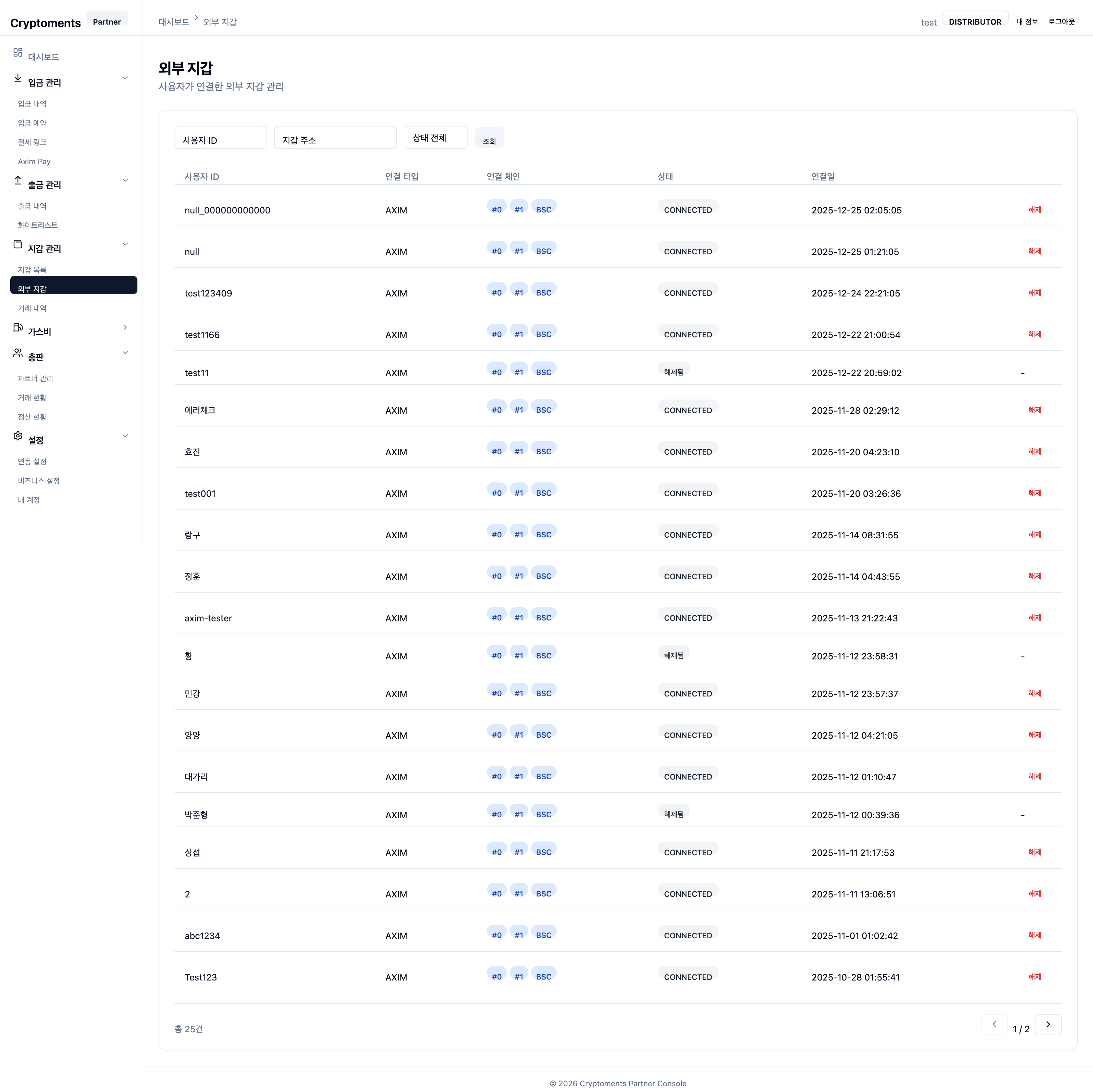The image size is (1093, 1092).
Task: Open 파트너 관리 menu item
Action: coord(35,378)
